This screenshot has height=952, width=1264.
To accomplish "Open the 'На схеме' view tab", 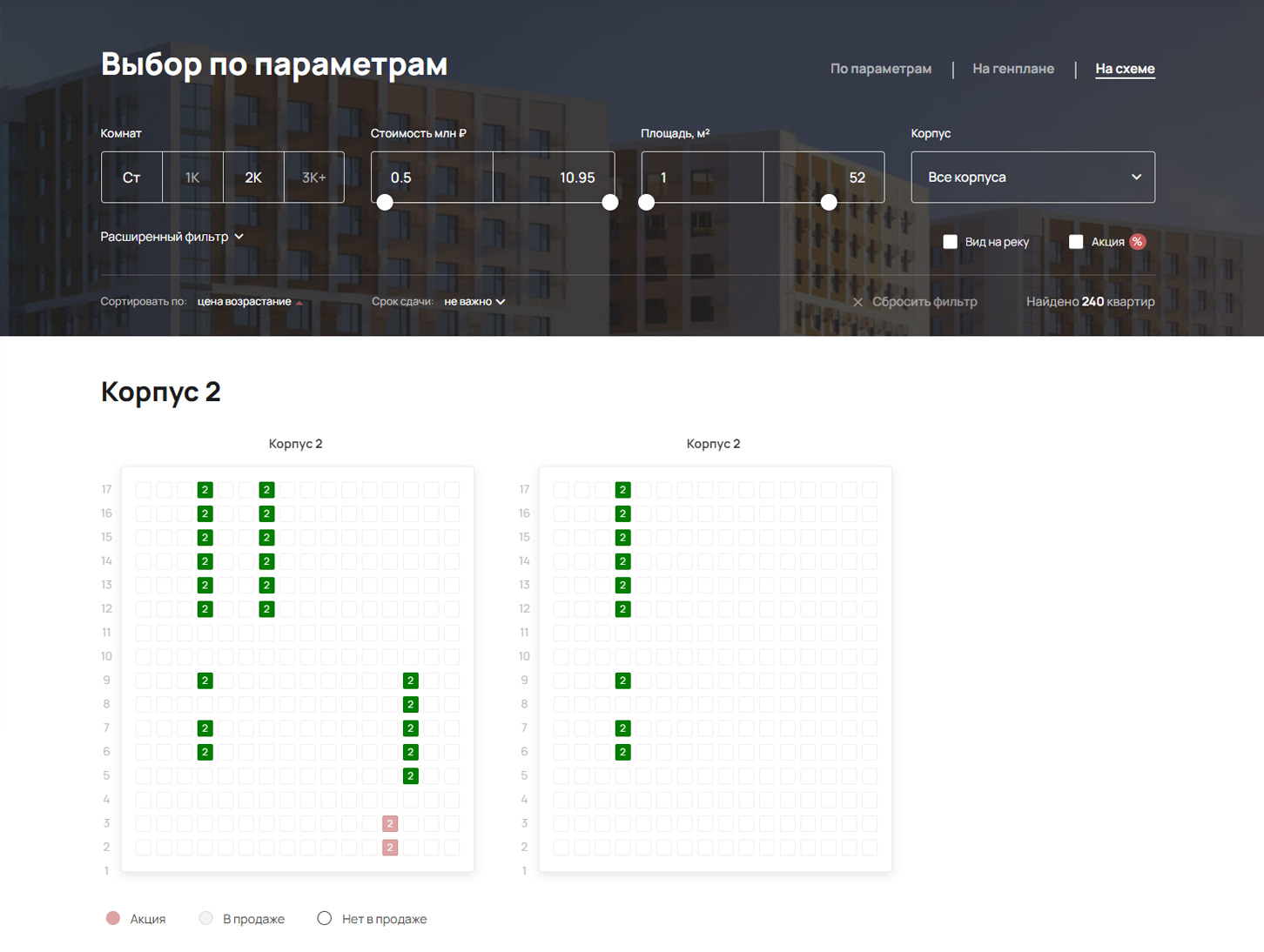I will coord(1125,69).
